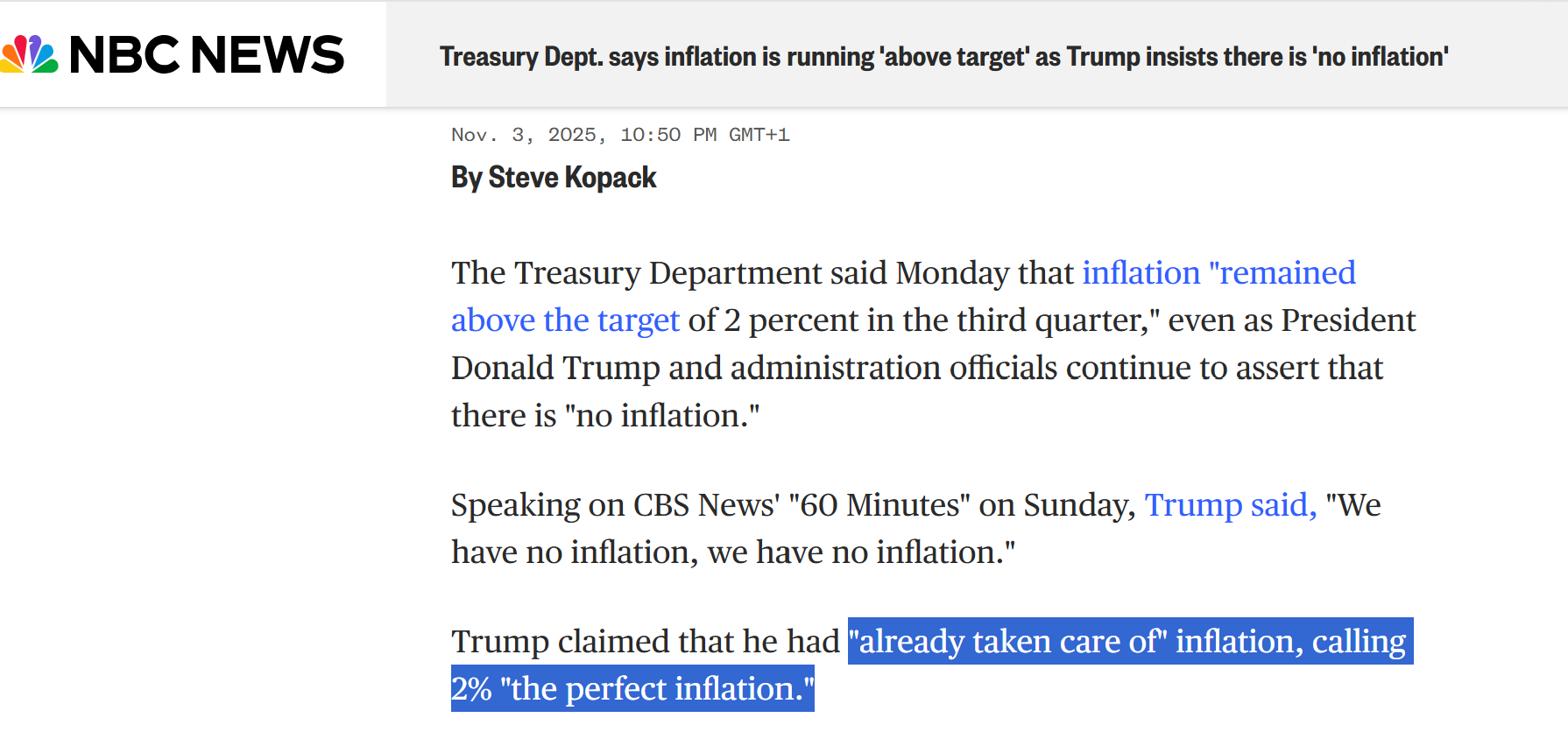Click 'Donald Trump' in the first paragraph
The width and height of the screenshot is (1568, 753).
click(x=555, y=369)
